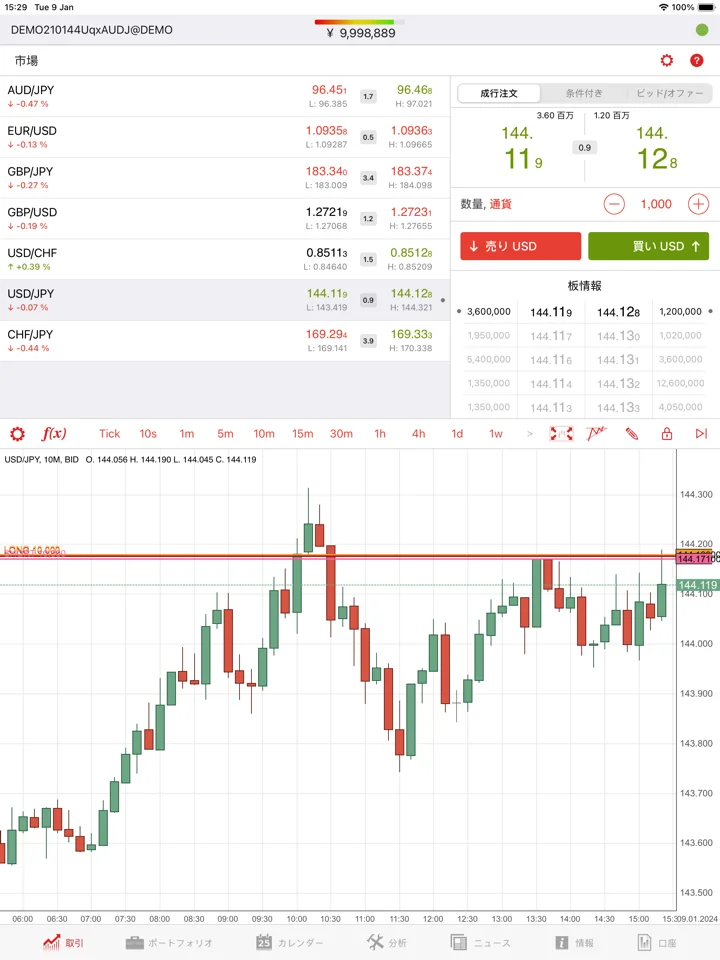Viewport: 720px width, 960px height.
Task: Toggle chart fullscreen expand icon
Action: click(561, 434)
